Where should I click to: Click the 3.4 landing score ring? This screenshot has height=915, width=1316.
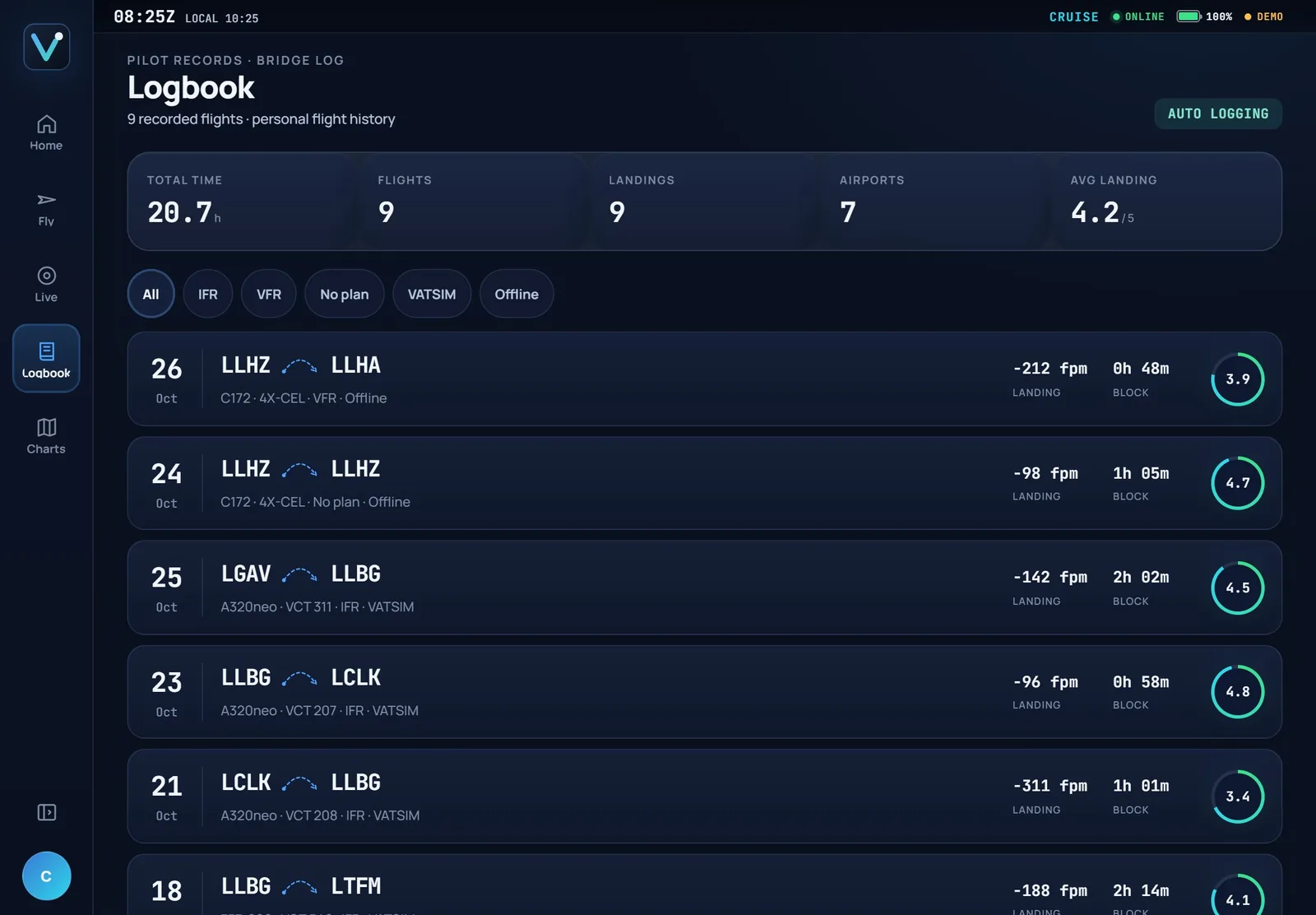[1237, 797]
